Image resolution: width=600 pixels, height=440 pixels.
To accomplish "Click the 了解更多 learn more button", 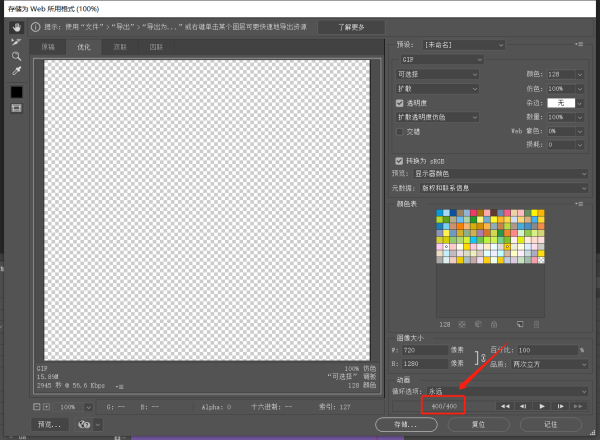I will [x=344, y=27].
